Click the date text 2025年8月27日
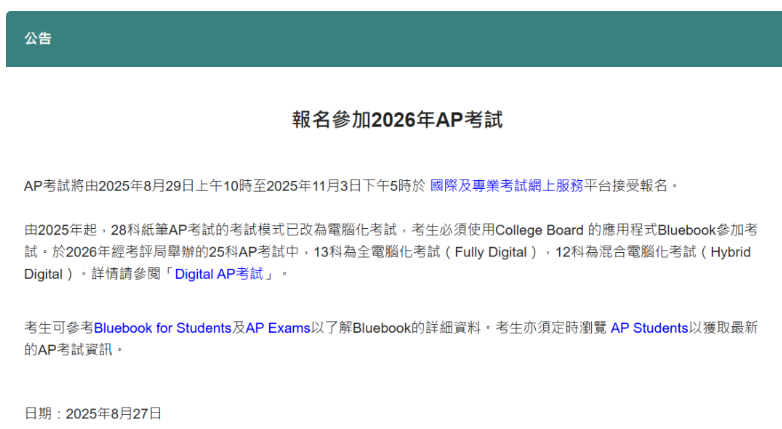Viewport: 782px width, 429px height. point(113,412)
